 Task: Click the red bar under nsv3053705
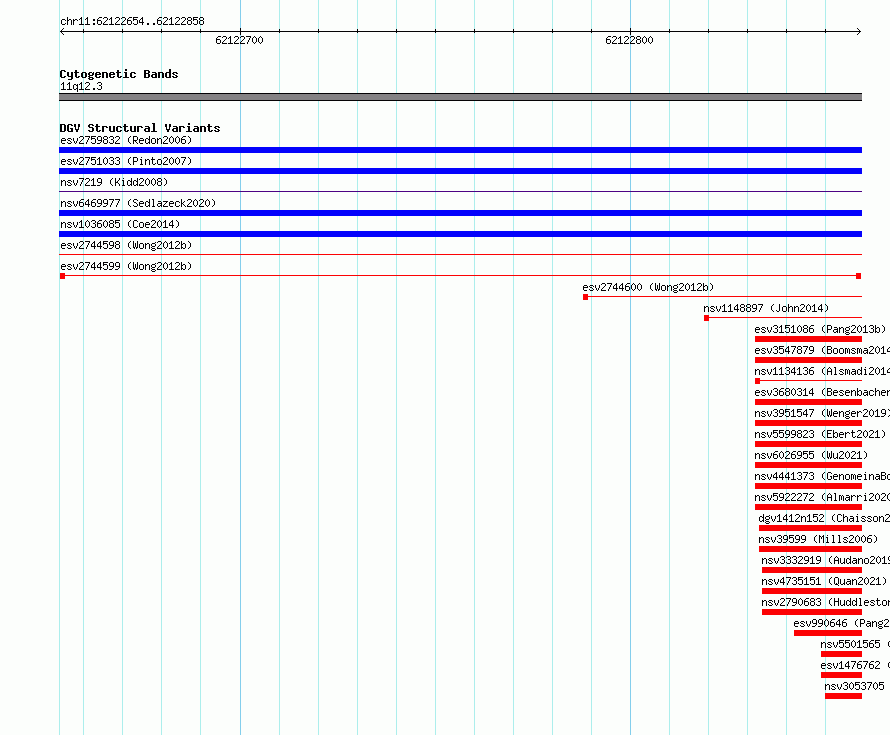click(843, 696)
